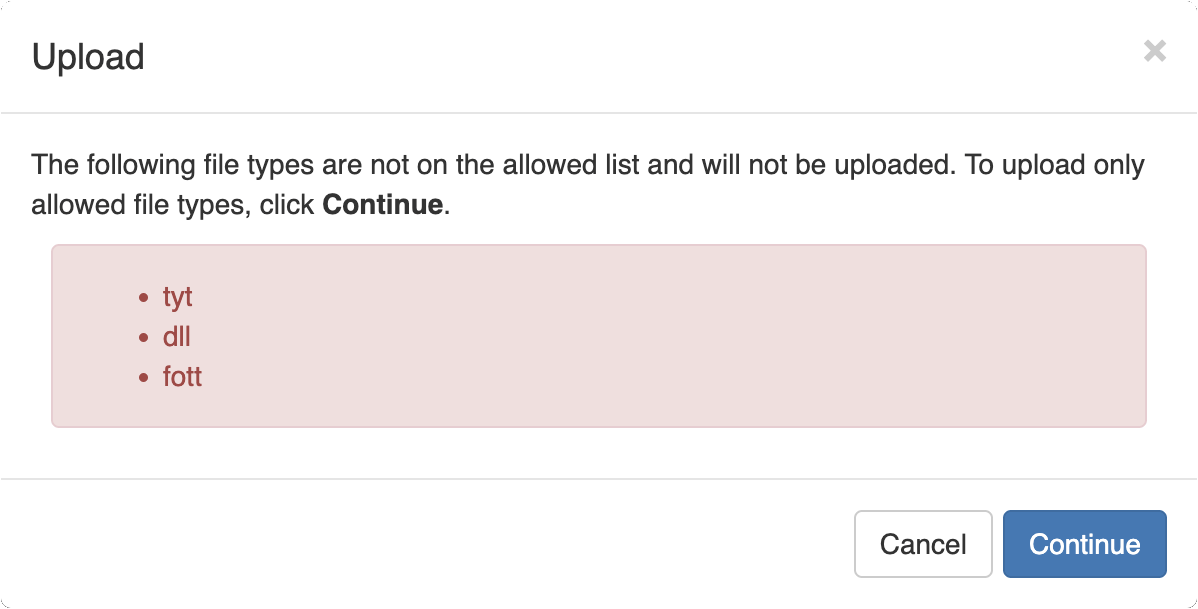Click the fott list entry

coord(183,377)
